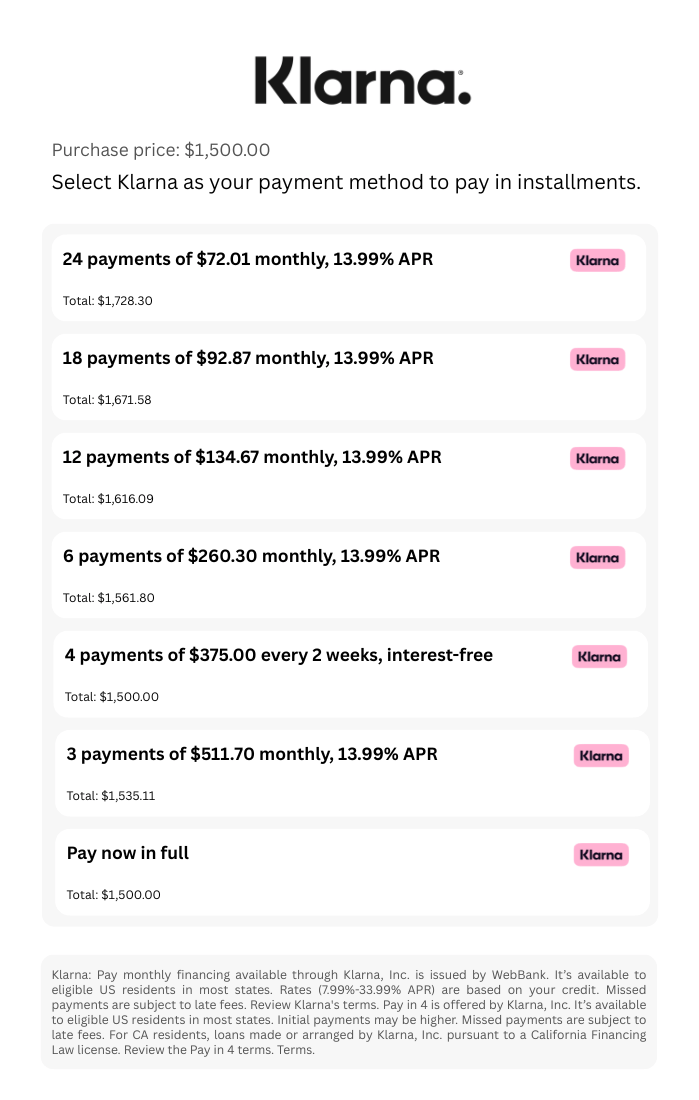Select 24 payments of $72.01 monthly plan
The height and width of the screenshot is (1100, 699).
pyautogui.click(x=349, y=278)
